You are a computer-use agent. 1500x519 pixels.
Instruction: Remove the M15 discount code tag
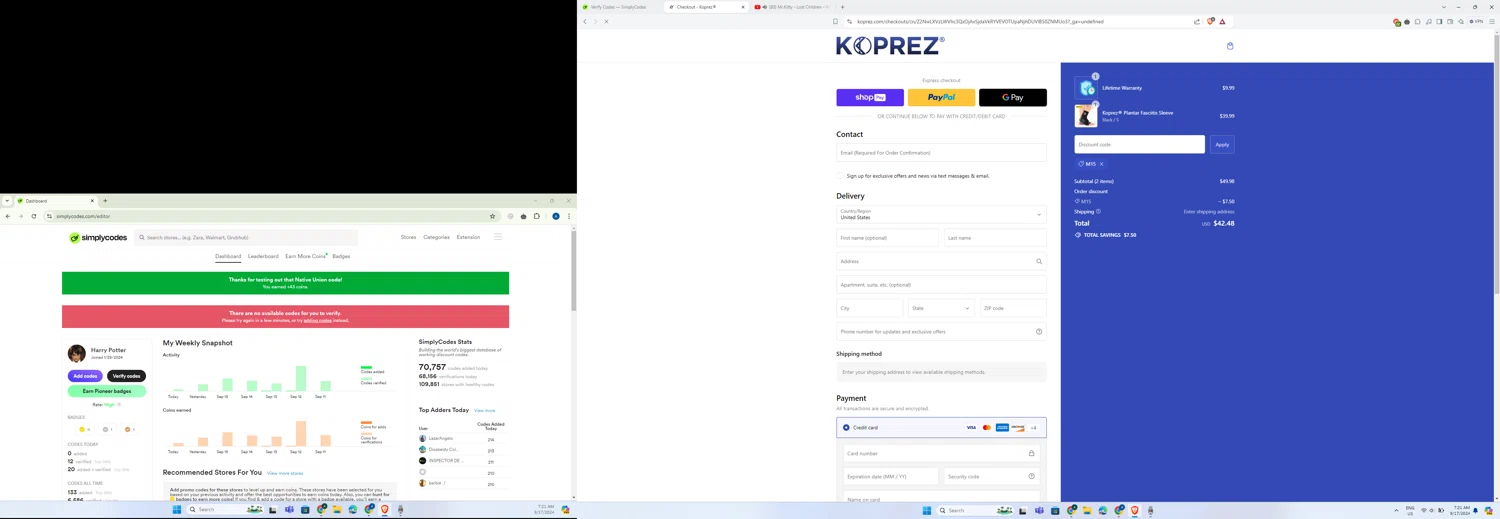tap(1102, 164)
